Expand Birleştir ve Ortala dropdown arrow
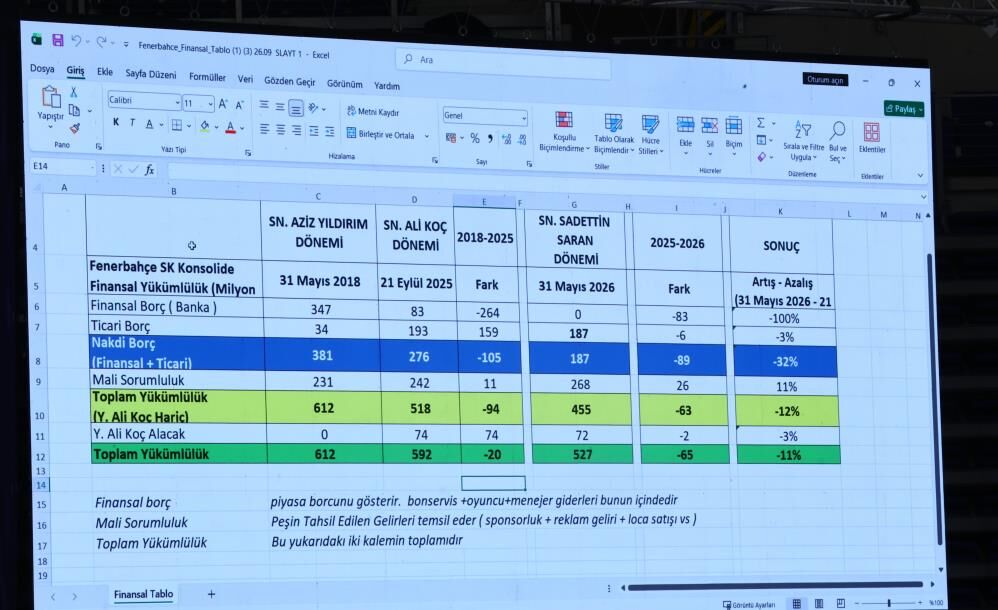 point(426,136)
